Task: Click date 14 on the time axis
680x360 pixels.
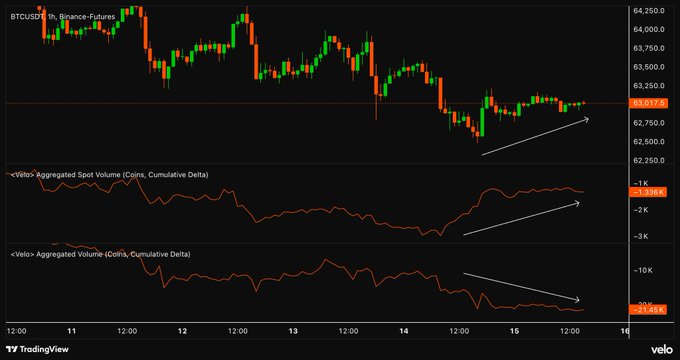Action: (x=404, y=331)
